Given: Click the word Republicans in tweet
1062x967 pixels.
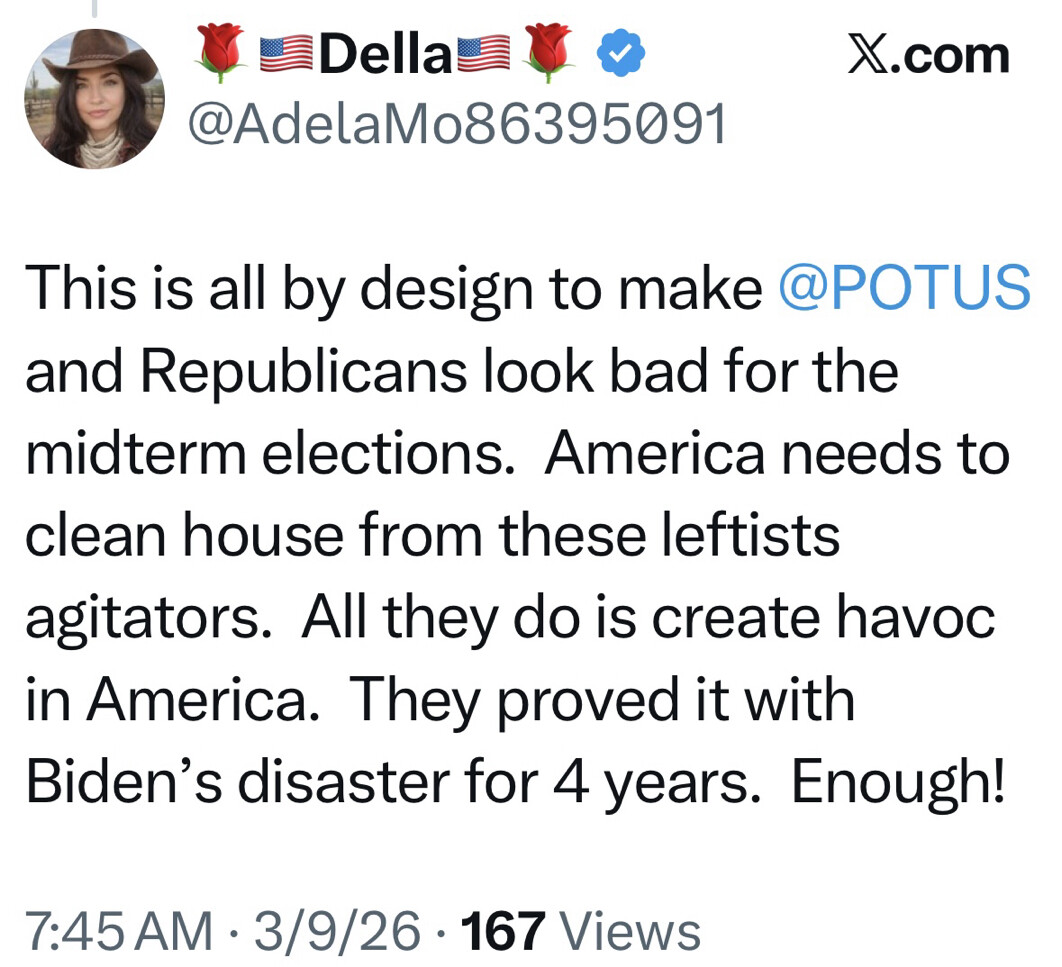Looking at the screenshot, I should (x=303, y=371).
